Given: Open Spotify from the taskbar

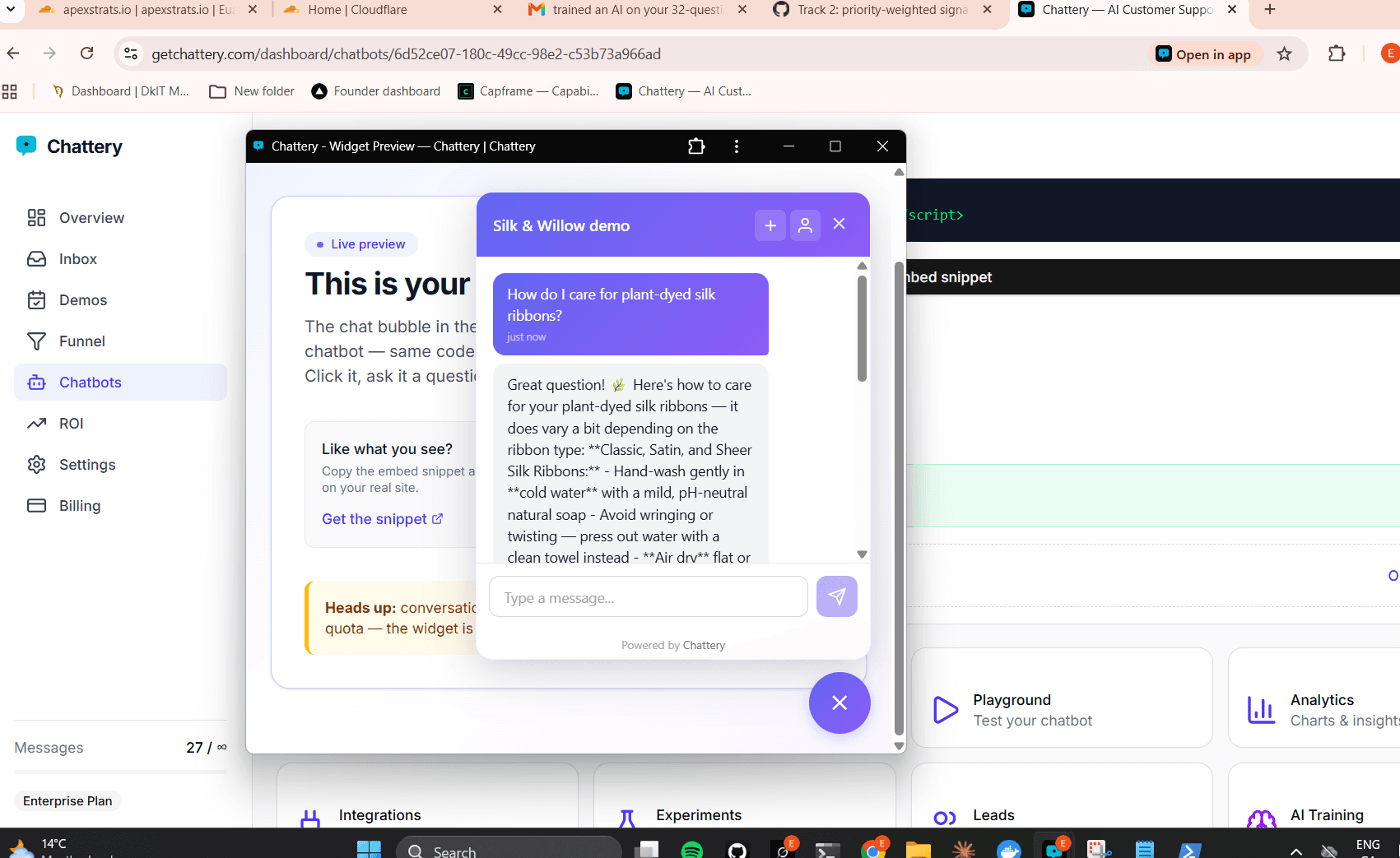Looking at the screenshot, I should [692, 851].
